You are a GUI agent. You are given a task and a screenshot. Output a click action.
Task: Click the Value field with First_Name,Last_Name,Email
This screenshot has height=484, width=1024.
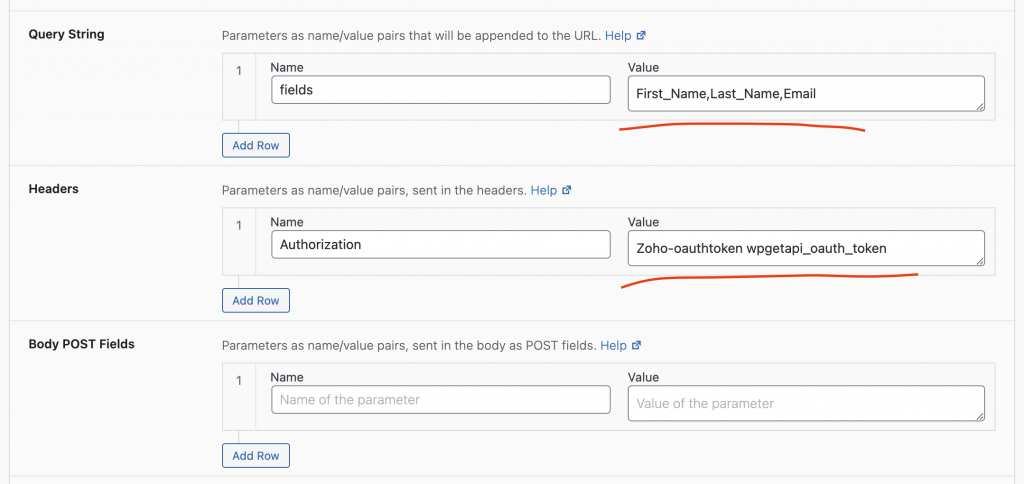click(x=804, y=94)
